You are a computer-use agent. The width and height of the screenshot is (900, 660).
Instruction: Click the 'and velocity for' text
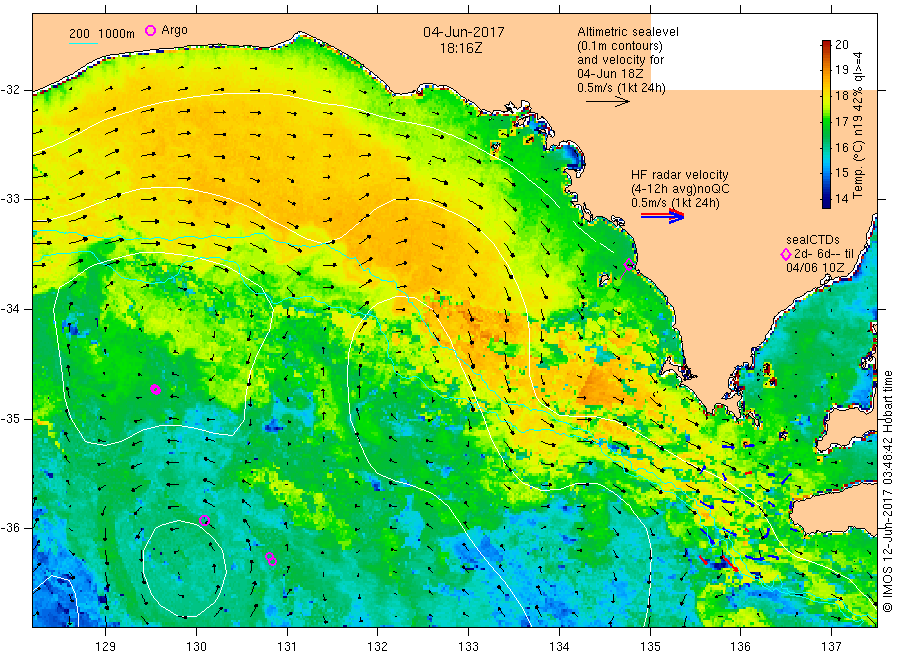coord(620,60)
